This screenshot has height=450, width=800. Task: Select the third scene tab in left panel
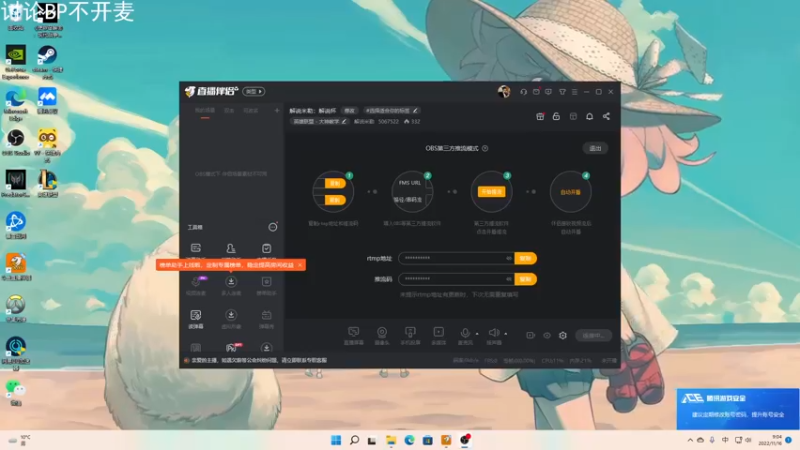tap(251, 111)
